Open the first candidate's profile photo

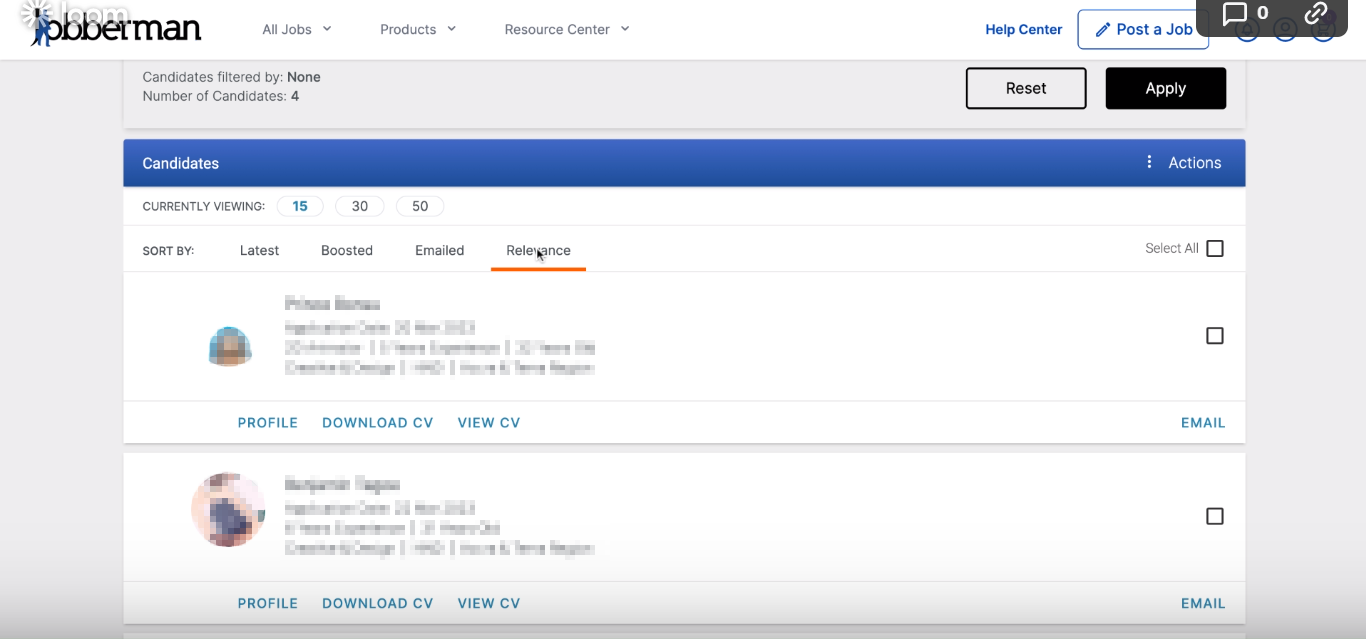point(229,345)
